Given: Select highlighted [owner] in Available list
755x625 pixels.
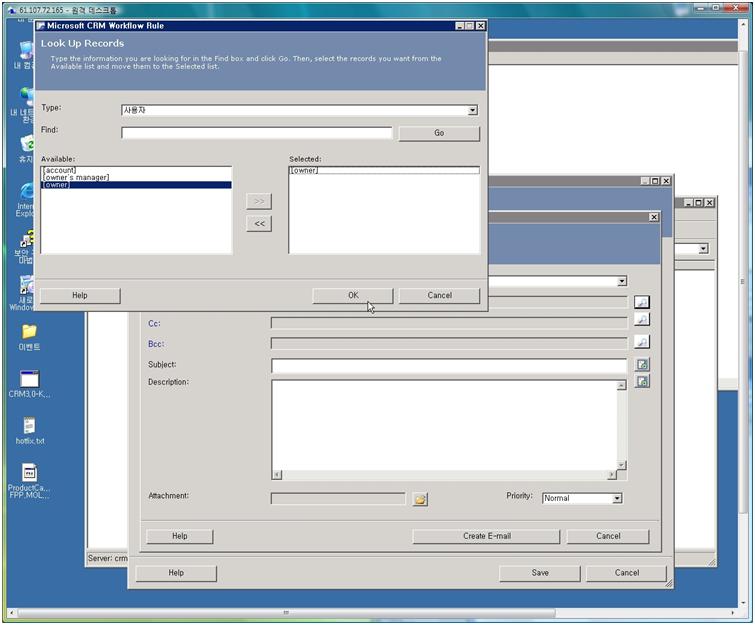Looking at the screenshot, I should pos(136,185).
